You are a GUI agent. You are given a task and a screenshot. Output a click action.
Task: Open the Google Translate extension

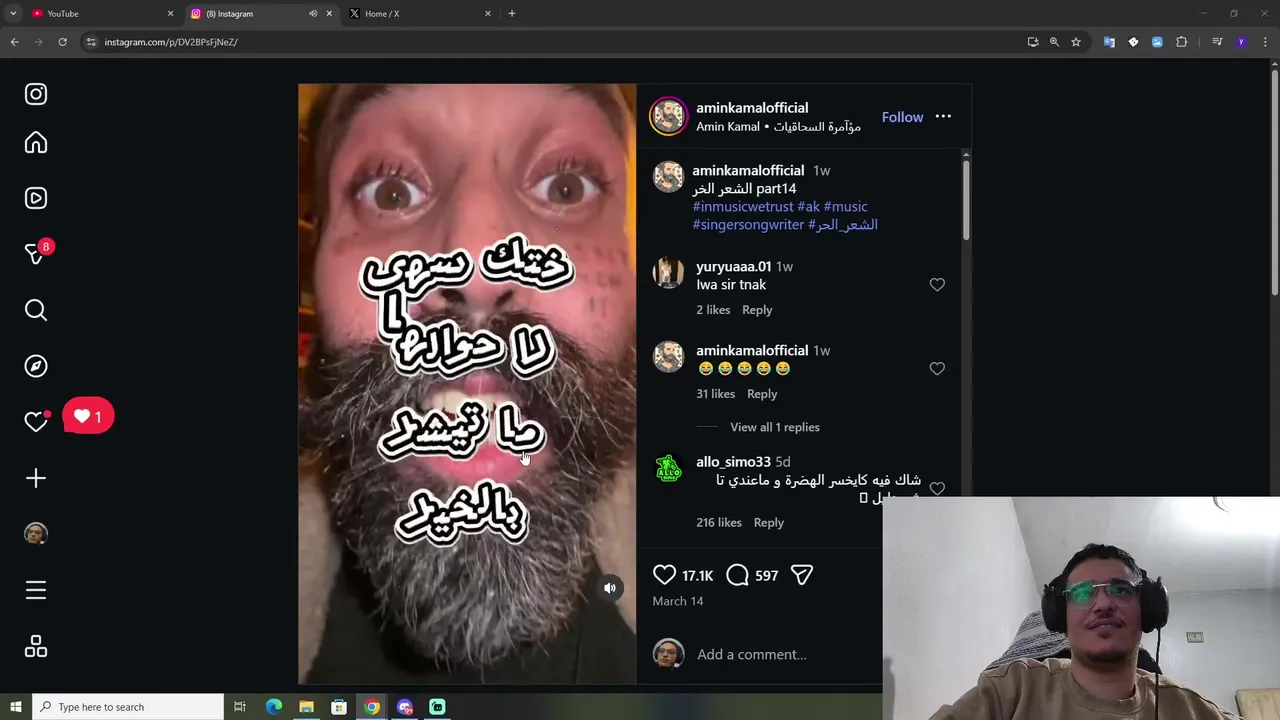pyautogui.click(x=1109, y=42)
